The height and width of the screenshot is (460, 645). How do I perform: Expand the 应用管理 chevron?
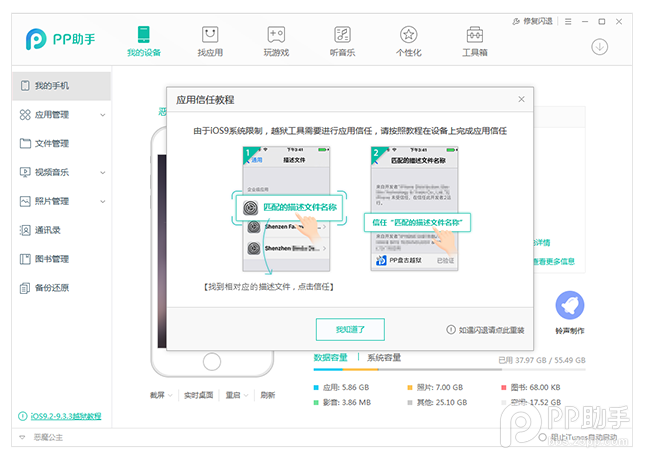click(103, 115)
